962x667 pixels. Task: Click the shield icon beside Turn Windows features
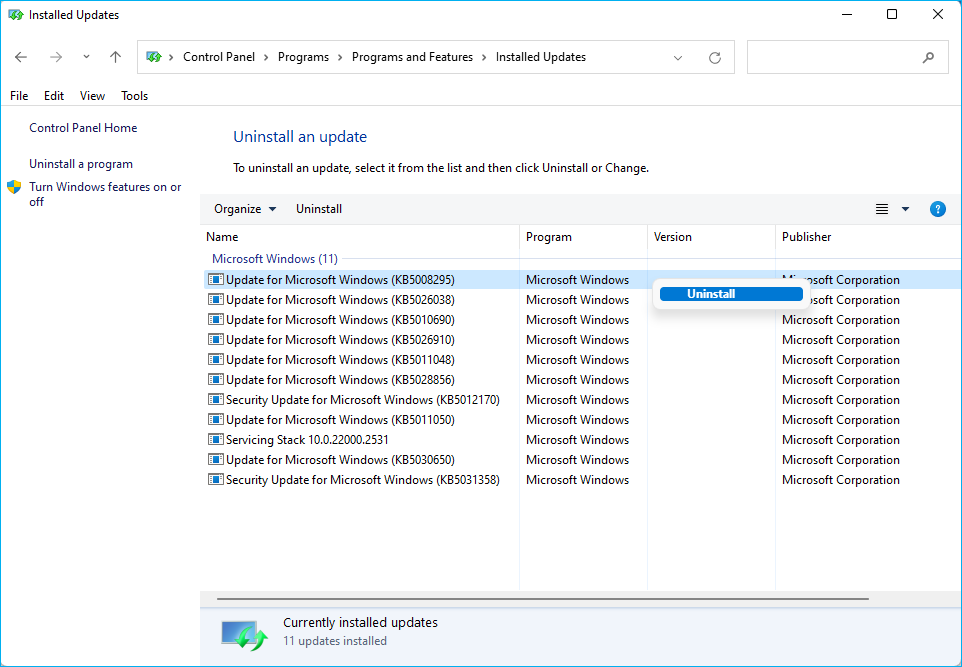point(14,186)
